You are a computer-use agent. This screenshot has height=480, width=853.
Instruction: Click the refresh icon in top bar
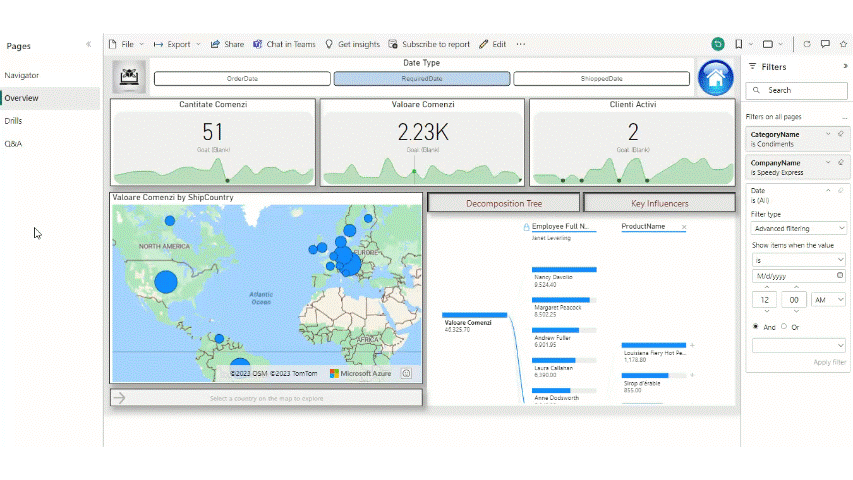coord(806,44)
